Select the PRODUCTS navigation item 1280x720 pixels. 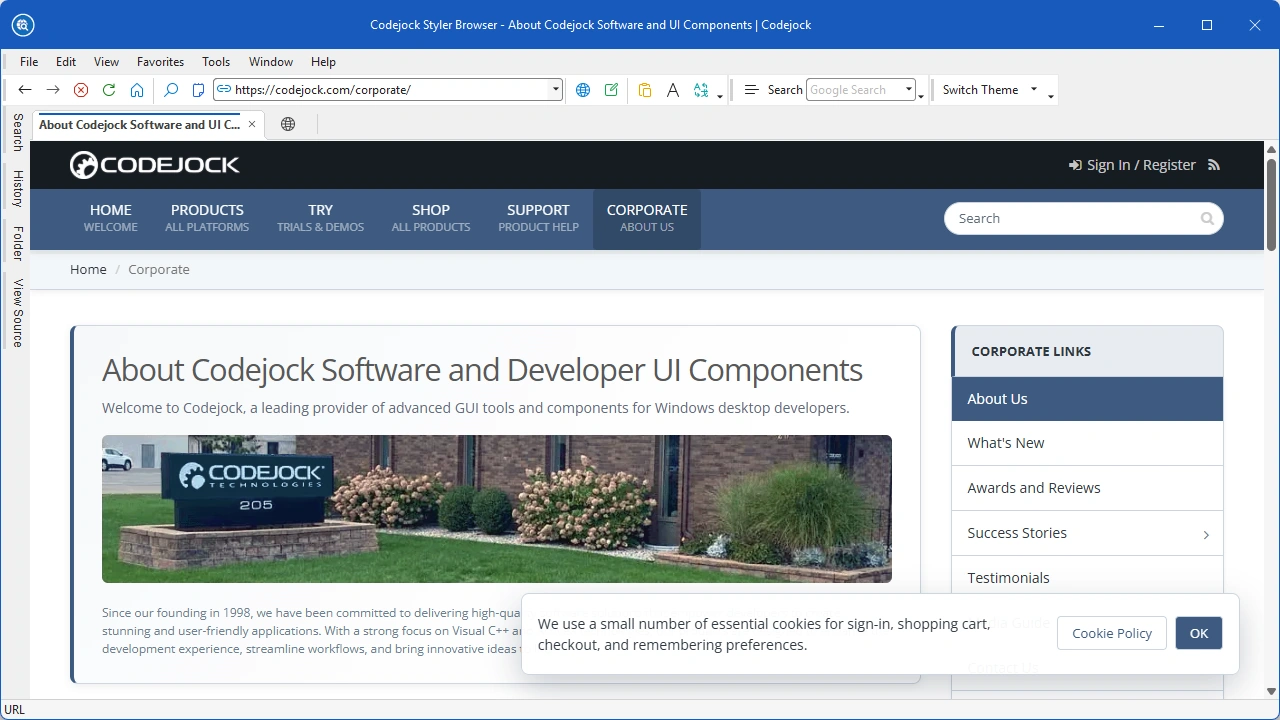pyautogui.click(x=207, y=218)
